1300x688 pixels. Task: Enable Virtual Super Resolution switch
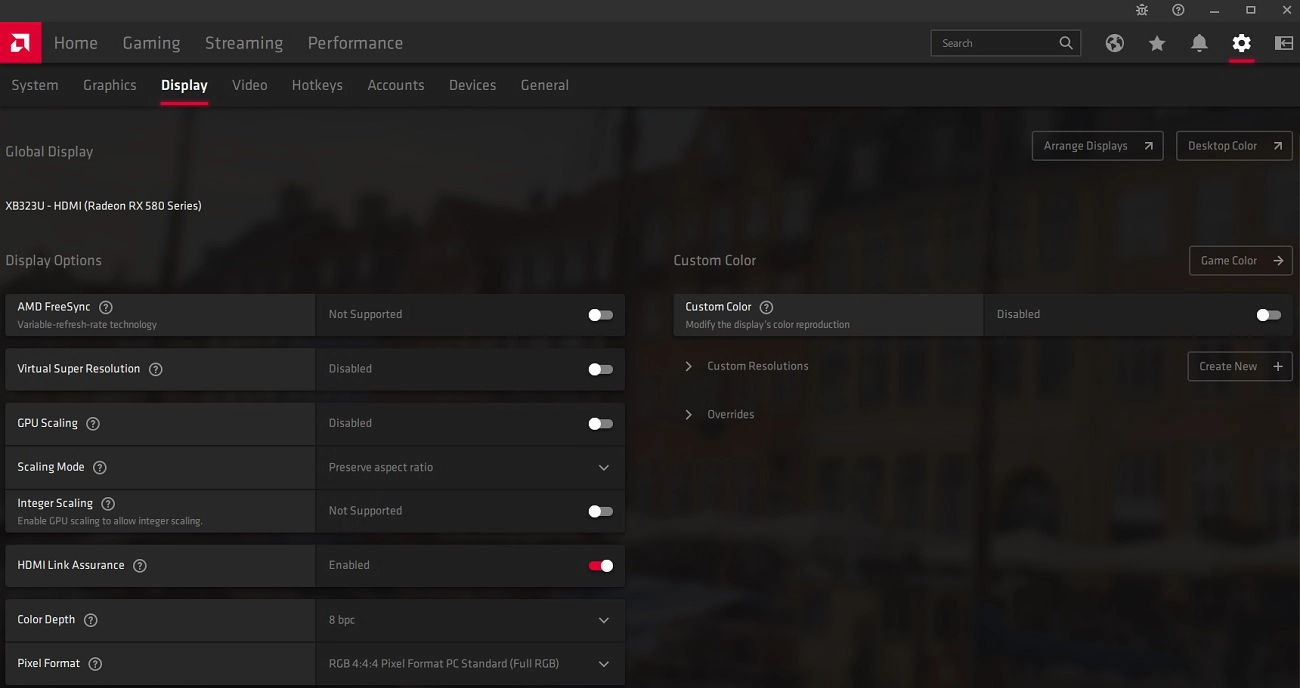(600, 369)
